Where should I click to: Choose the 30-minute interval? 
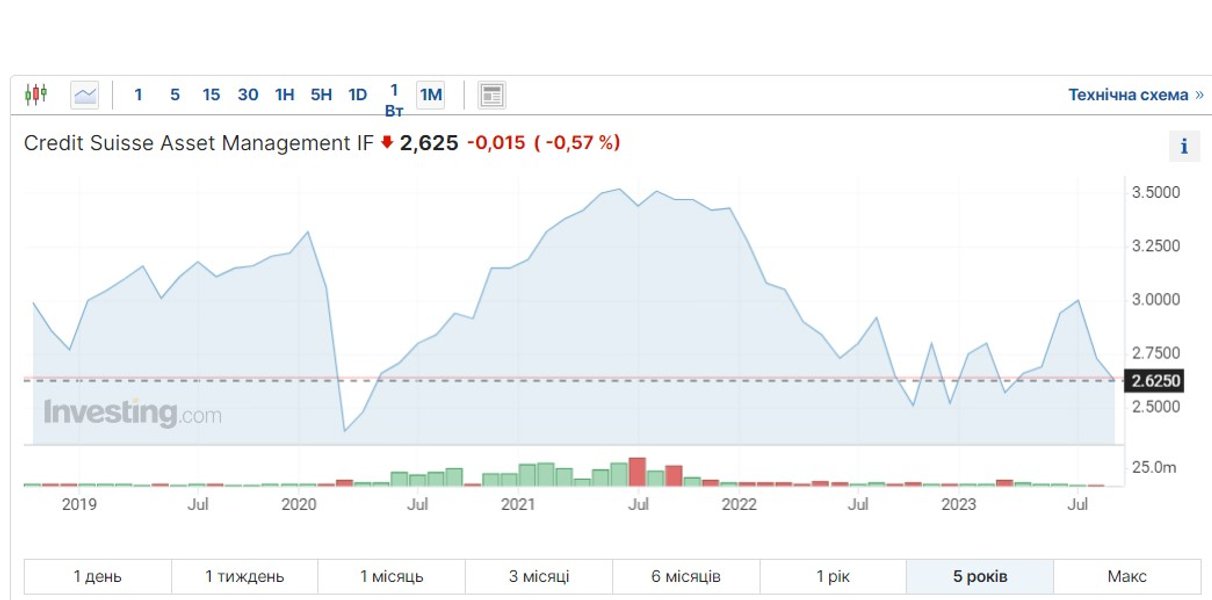248,95
